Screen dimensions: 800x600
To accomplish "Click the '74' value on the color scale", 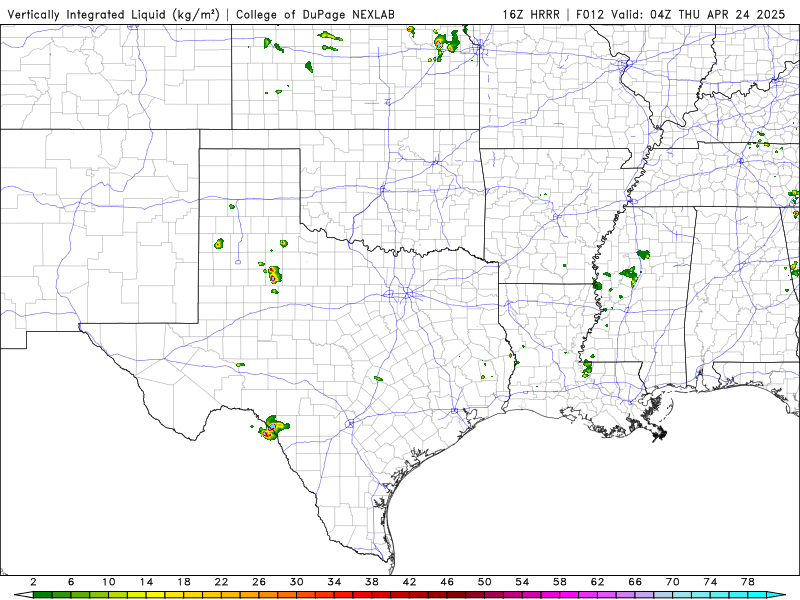I will pyautogui.click(x=710, y=582).
